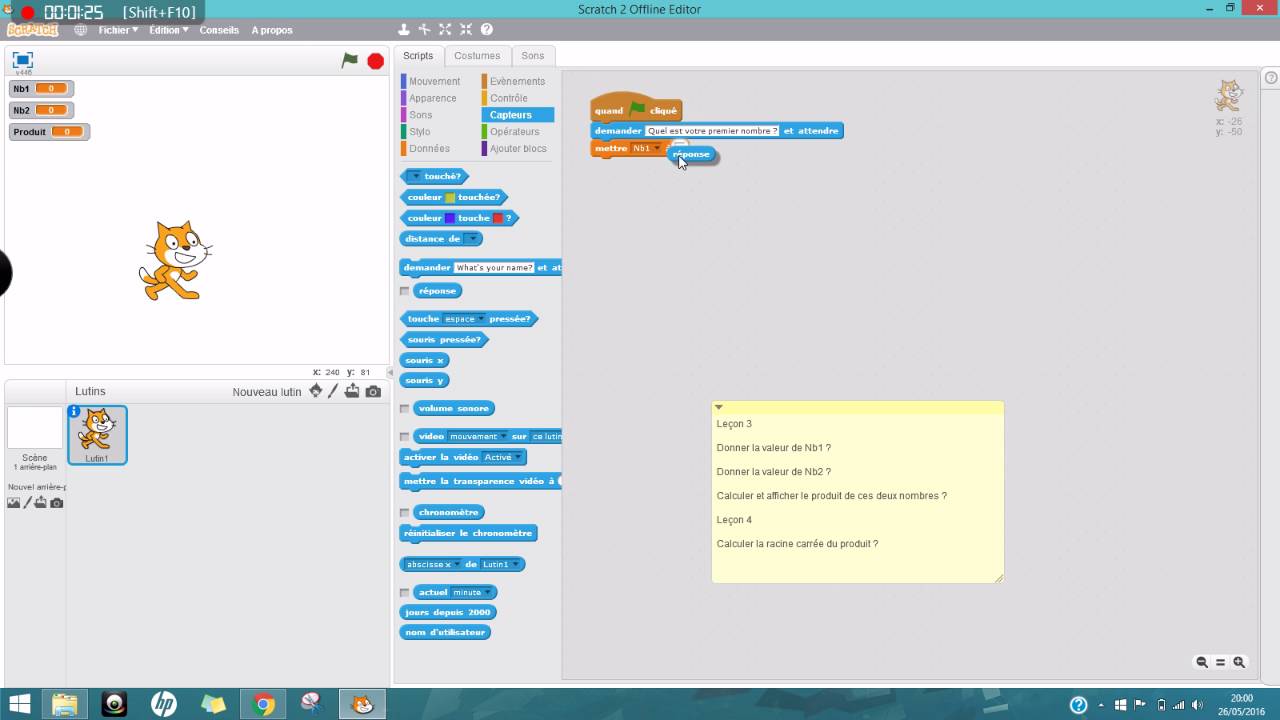Paint a new sprite with brush icon

click(x=334, y=391)
